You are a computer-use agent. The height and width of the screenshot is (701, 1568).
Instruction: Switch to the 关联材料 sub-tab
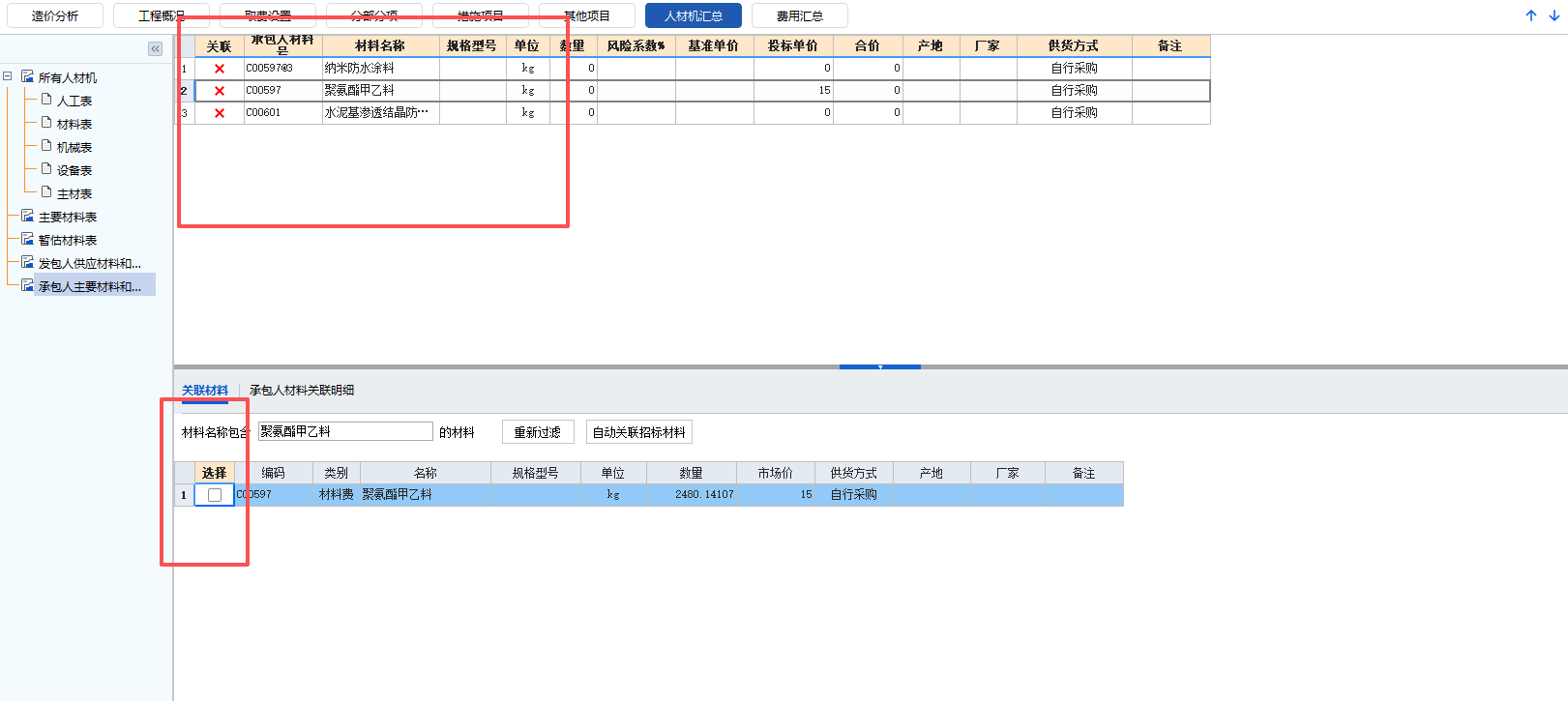pyautogui.click(x=205, y=391)
